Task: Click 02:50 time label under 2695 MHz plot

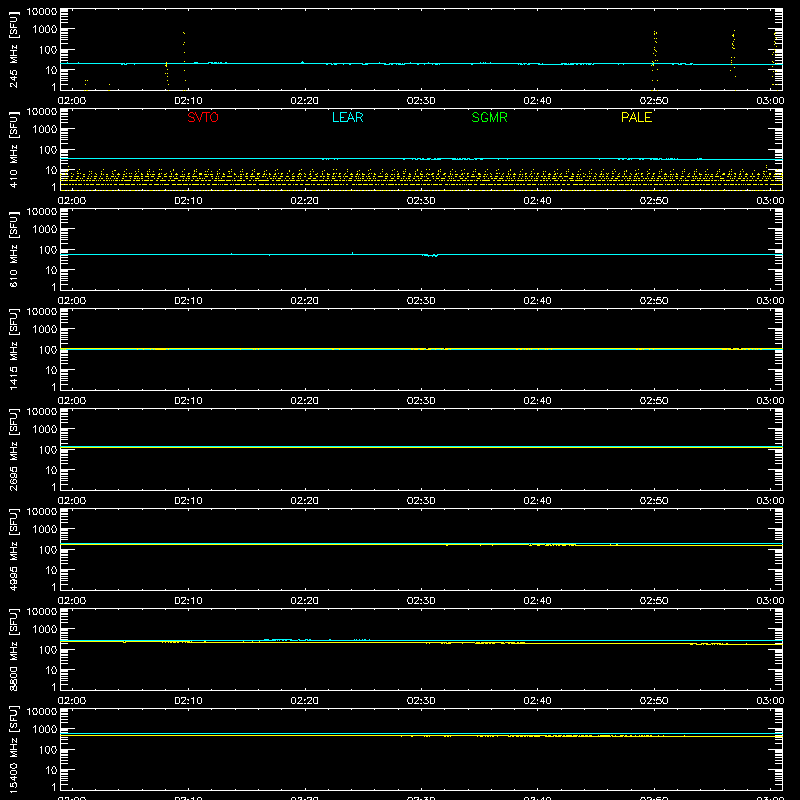Action: coord(654,501)
